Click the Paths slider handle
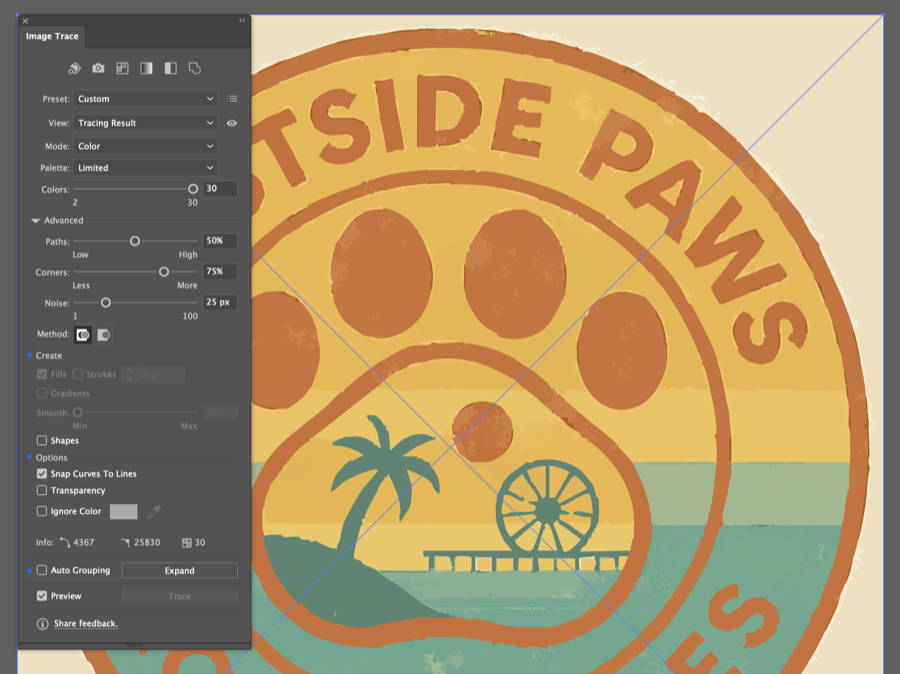The image size is (900, 674). click(135, 241)
